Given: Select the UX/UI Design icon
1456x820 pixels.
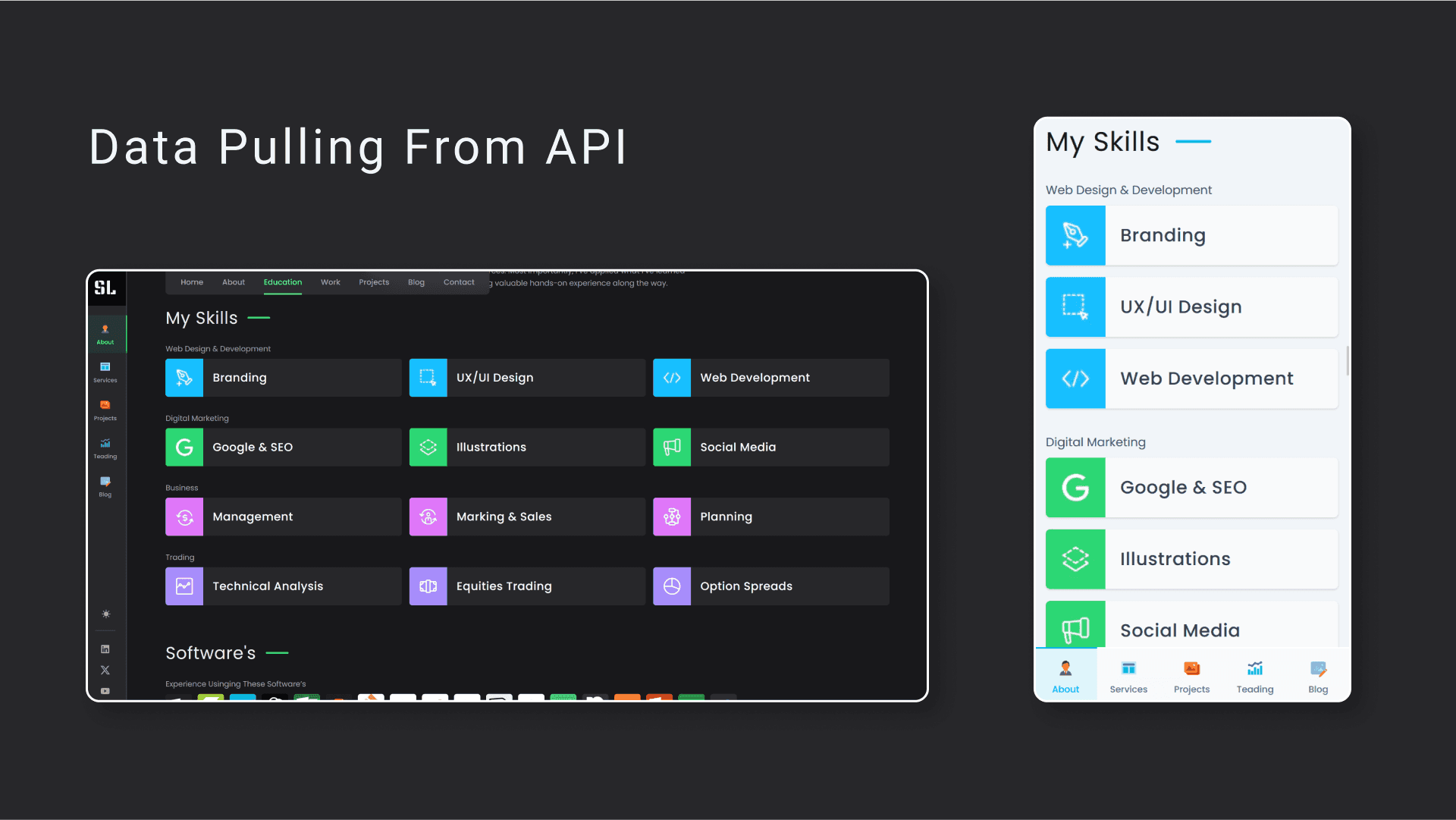Looking at the screenshot, I should [x=427, y=377].
